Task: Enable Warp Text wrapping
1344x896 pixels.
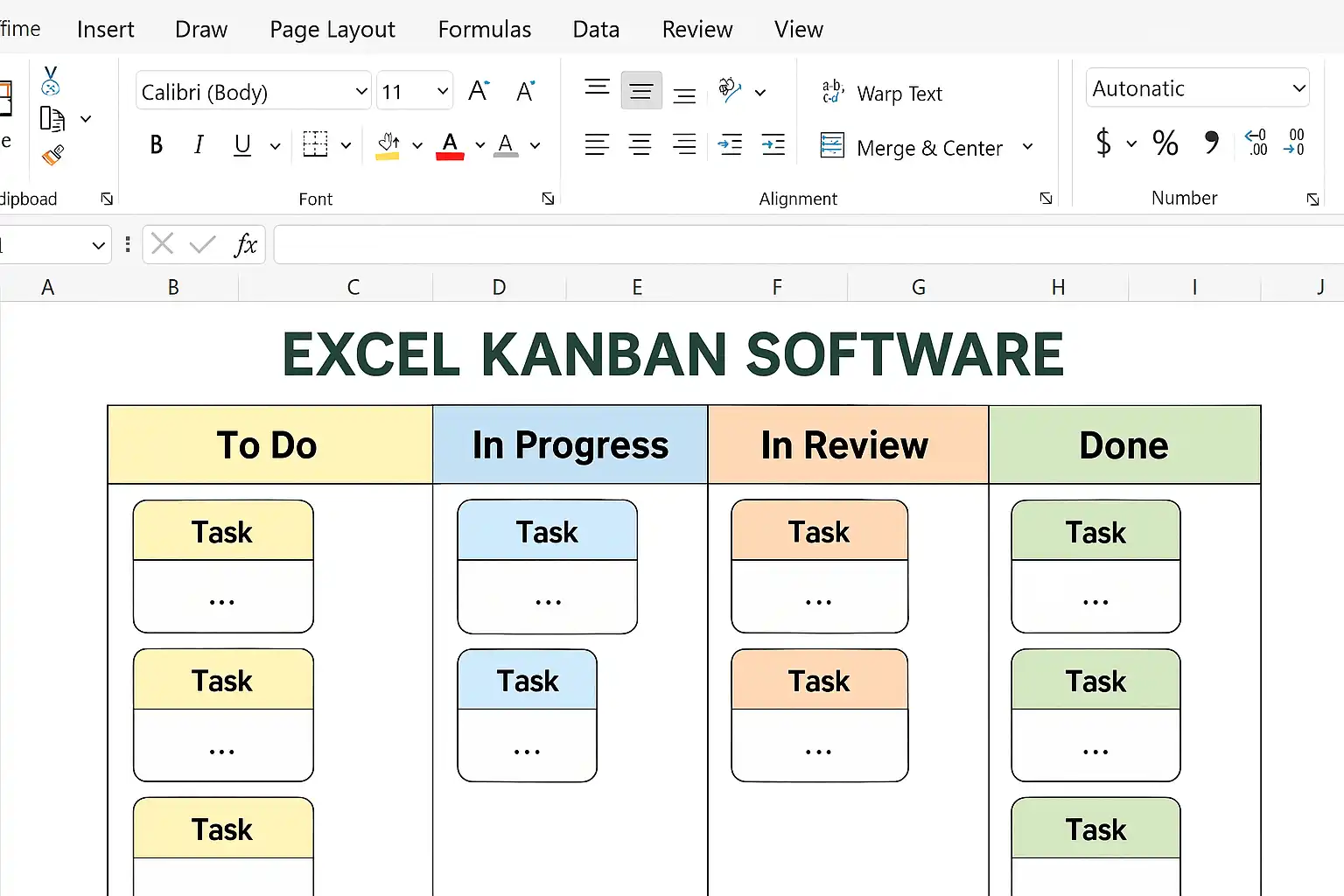Action: pos(882,94)
